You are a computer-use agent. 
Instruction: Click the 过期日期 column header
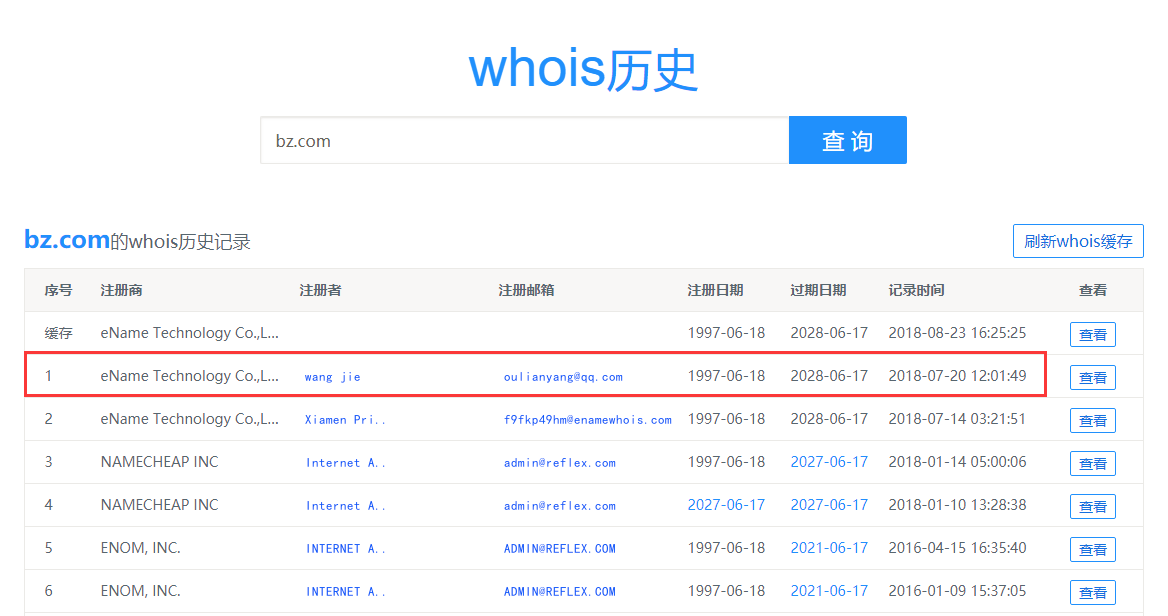click(818, 290)
